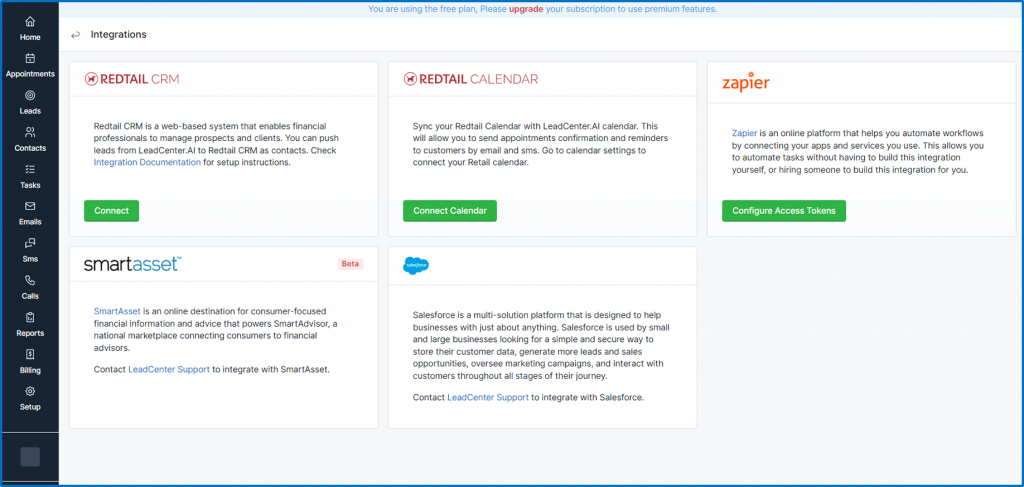Click LeadCenter Support link in Salesforce card

pos(488,397)
